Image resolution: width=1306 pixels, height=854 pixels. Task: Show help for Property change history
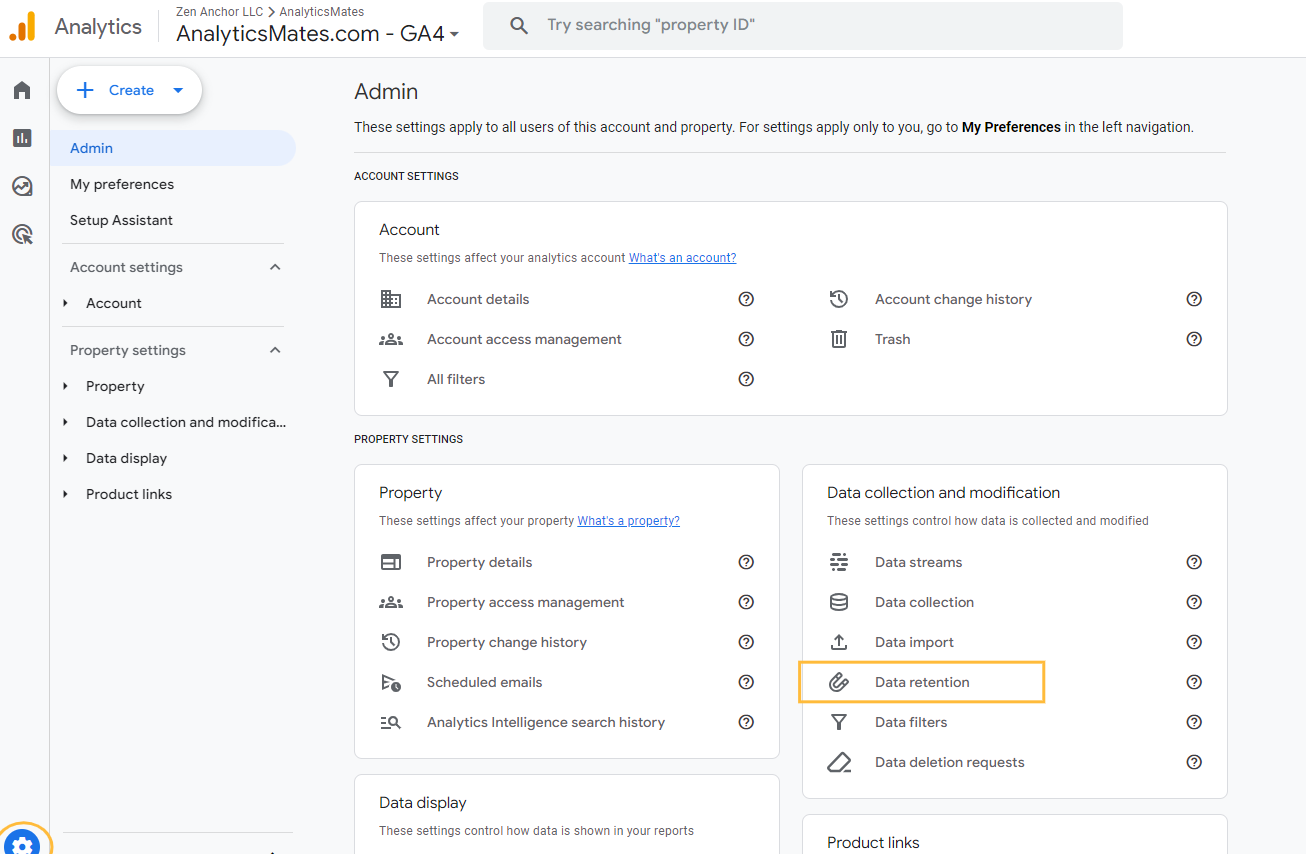point(746,642)
